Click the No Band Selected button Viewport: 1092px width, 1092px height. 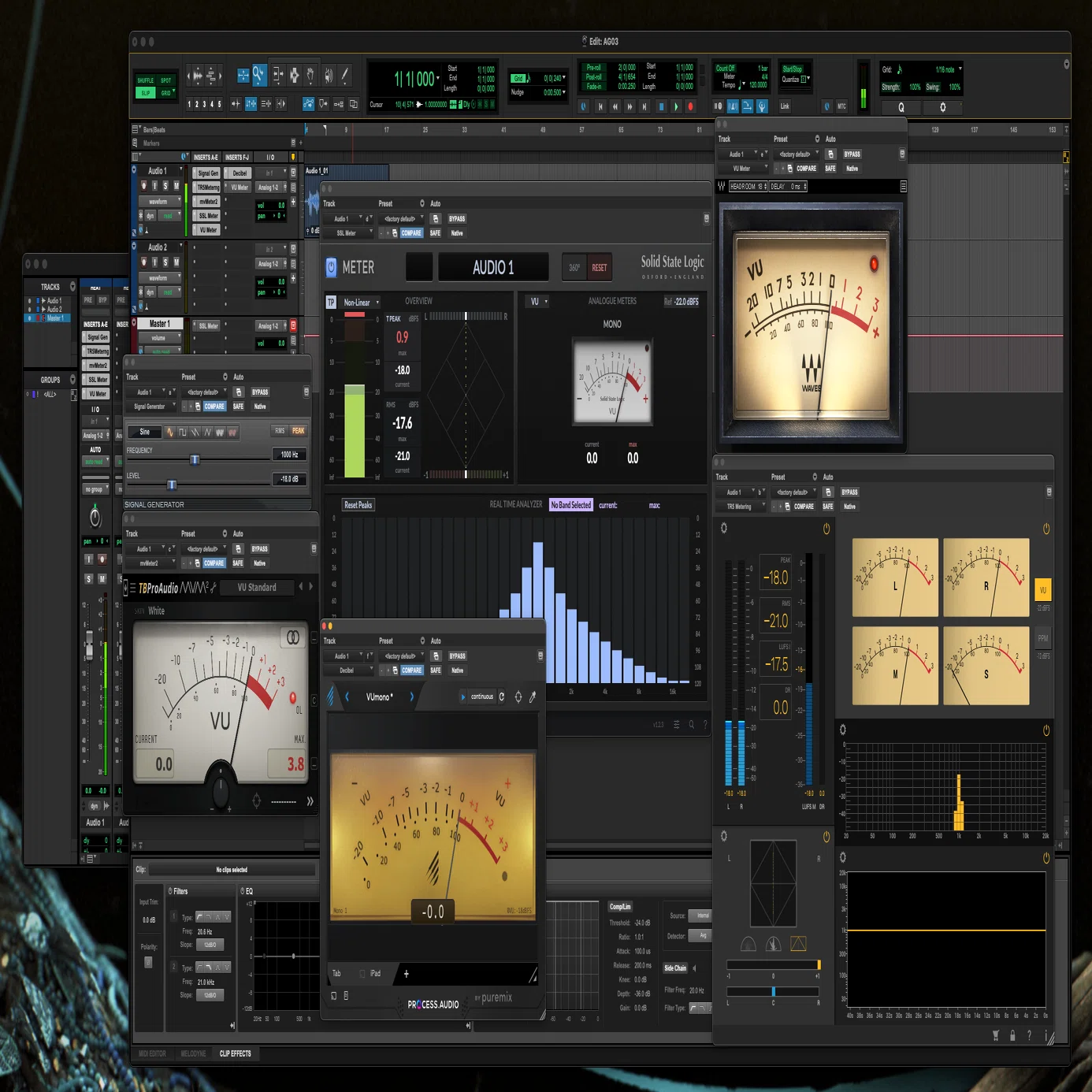pyautogui.click(x=571, y=505)
